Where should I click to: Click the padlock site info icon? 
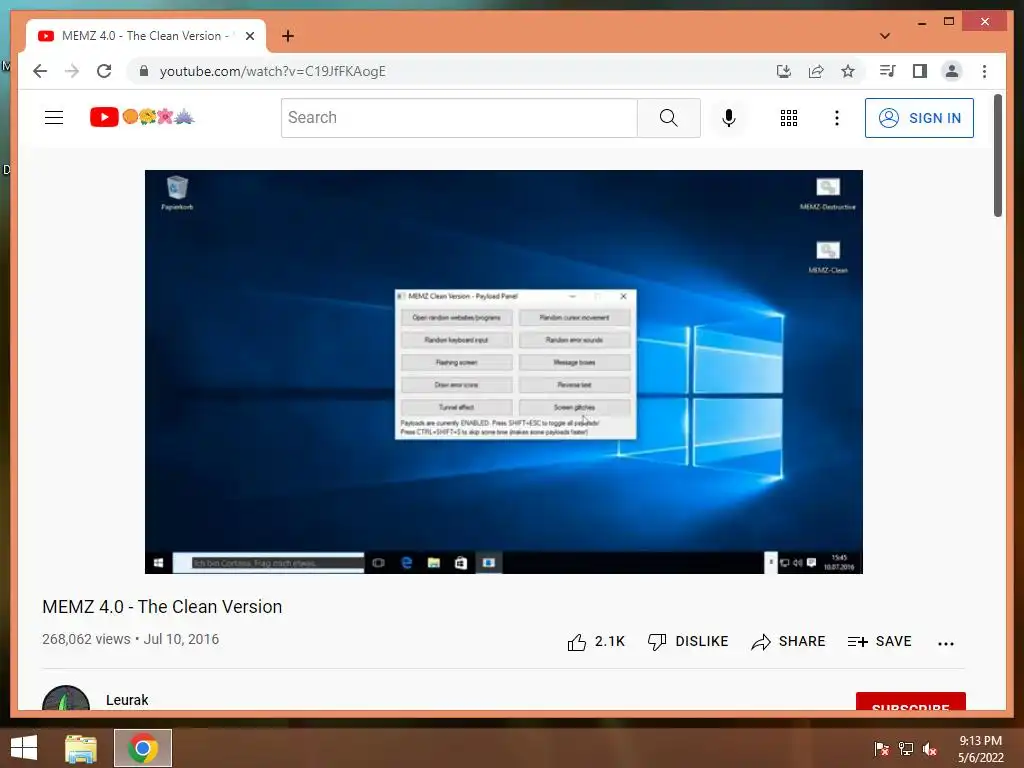(x=144, y=71)
